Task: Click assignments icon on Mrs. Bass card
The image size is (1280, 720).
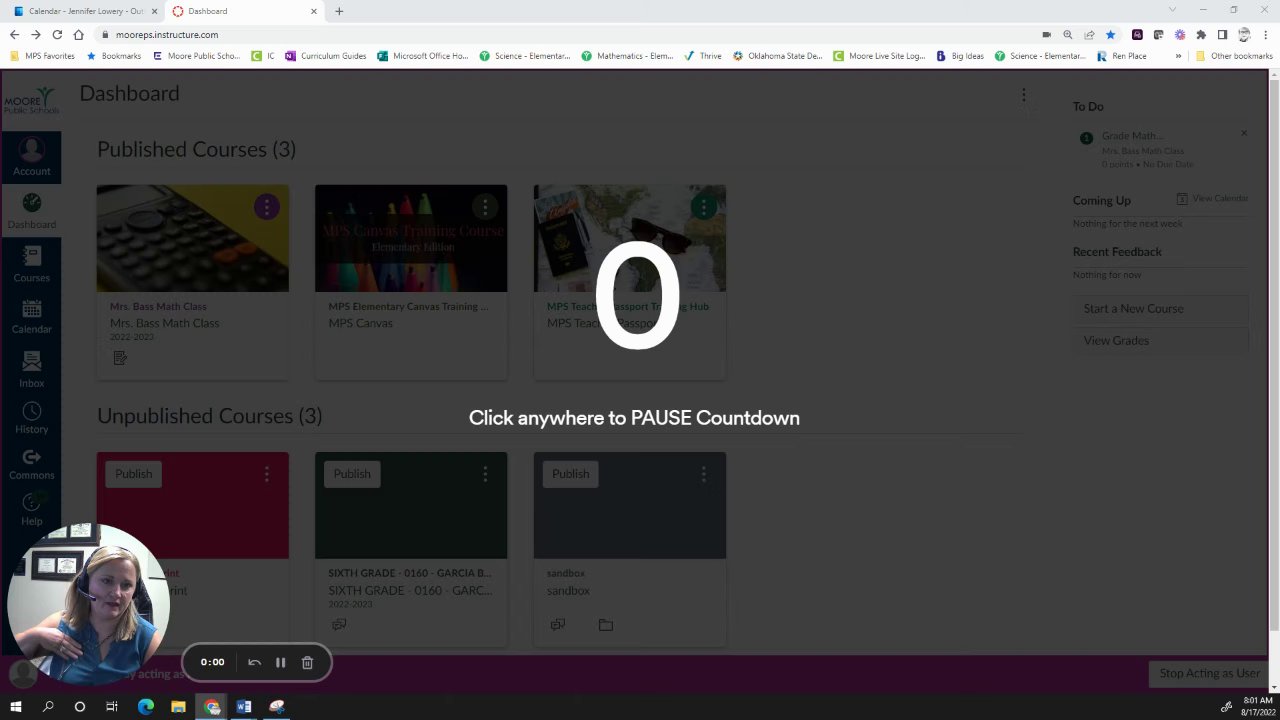Action: (x=120, y=358)
